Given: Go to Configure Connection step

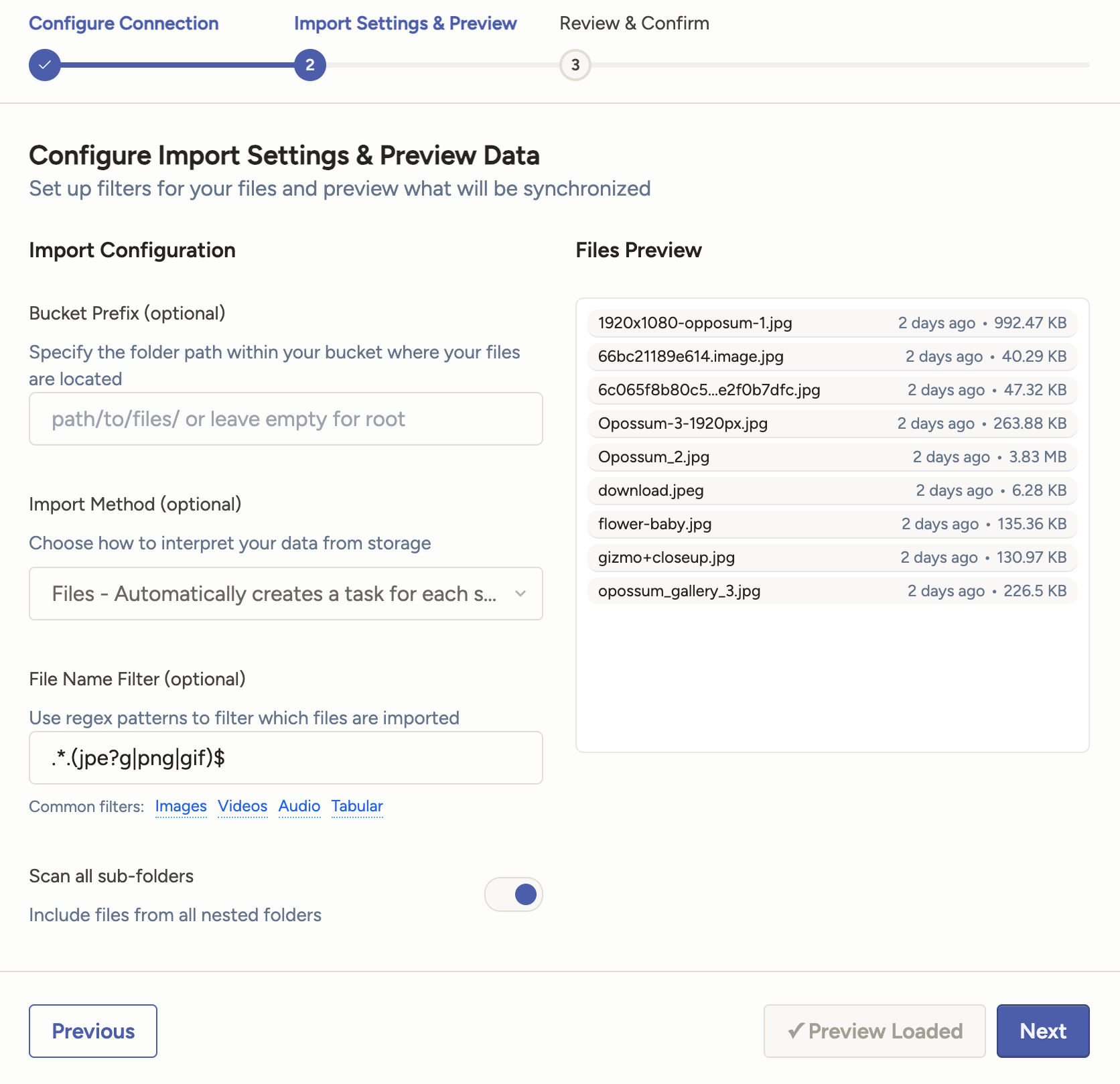Looking at the screenshot, I should [x=124, y=23].
